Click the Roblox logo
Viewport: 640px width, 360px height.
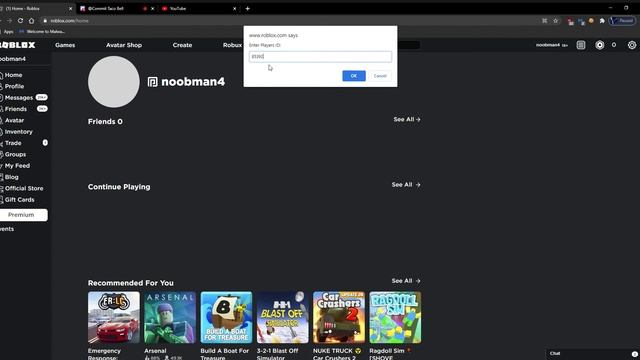(18, 45)
